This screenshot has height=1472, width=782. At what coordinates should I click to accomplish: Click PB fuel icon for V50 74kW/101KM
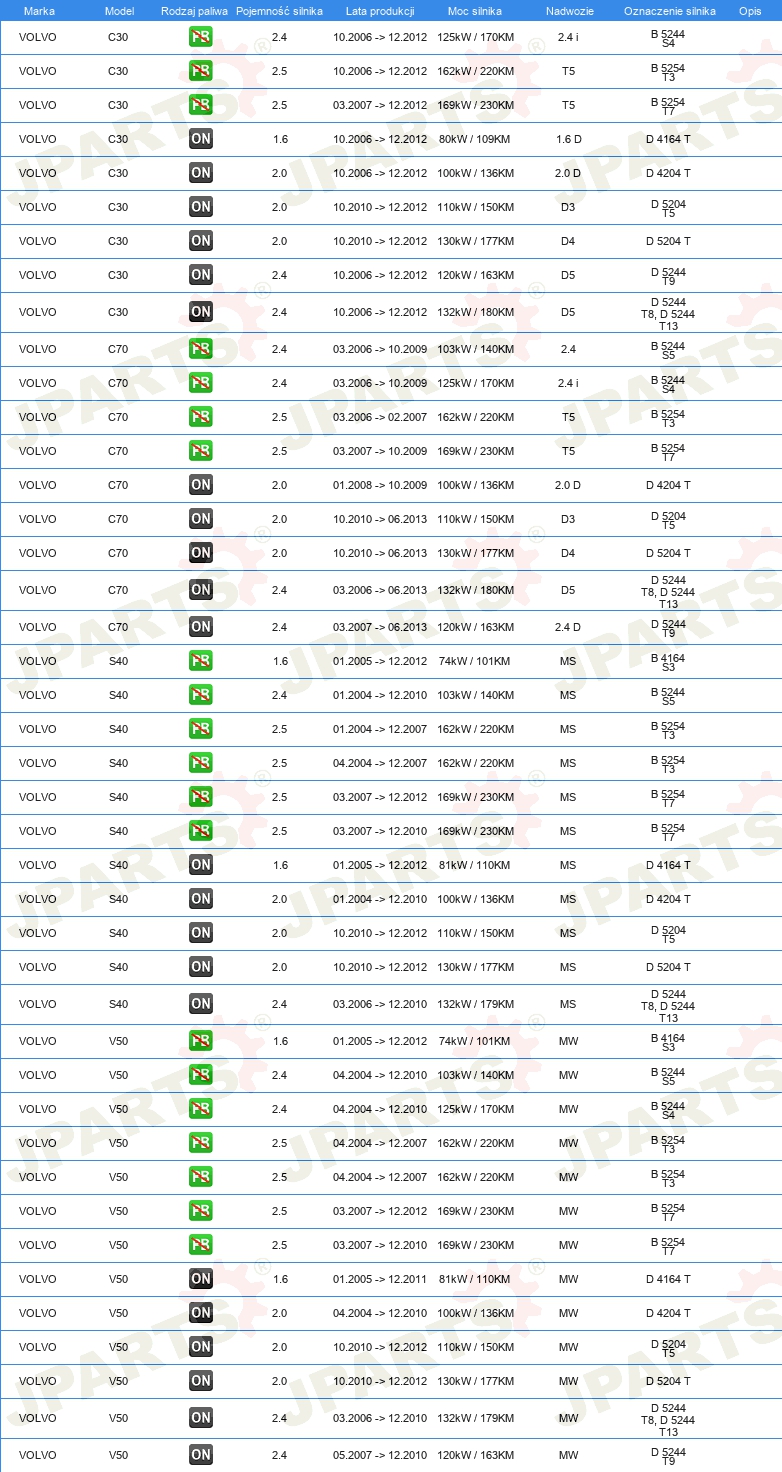click(x=201, y=1041)
